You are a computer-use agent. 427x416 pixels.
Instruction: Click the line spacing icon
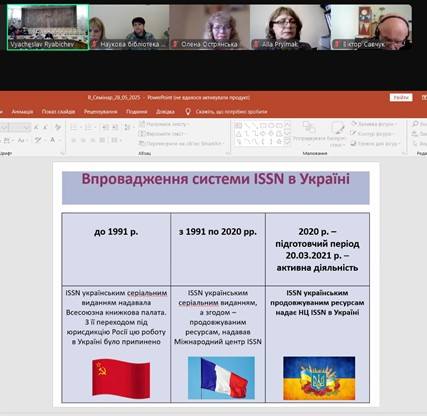[127, 127]
